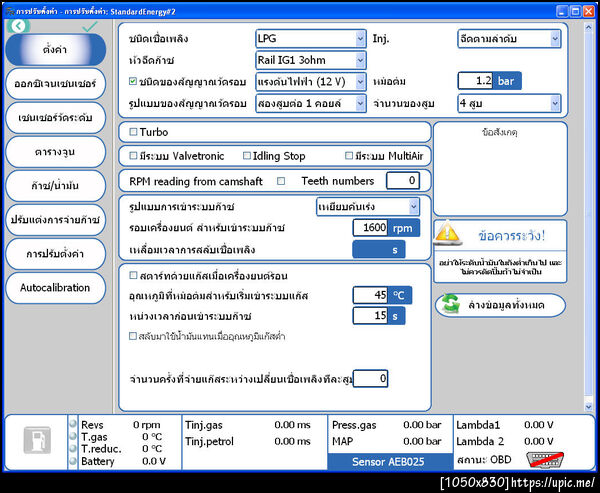Enable the Valvetronic checkbox

pos(133,156)
